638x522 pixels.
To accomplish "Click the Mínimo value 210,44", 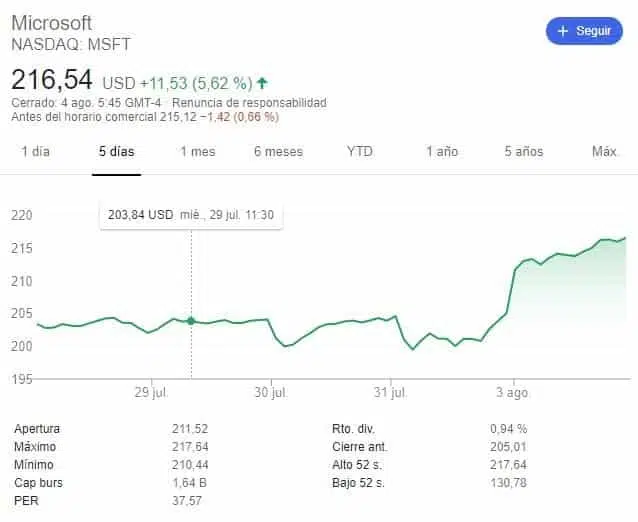I will 190,465.
